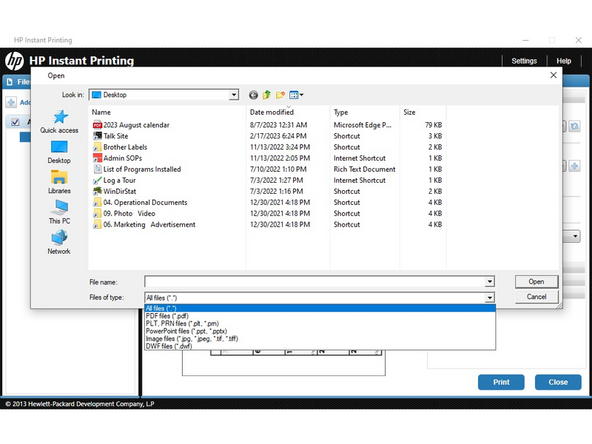Click the blue Print button
Image resolution: width=592 pixels, height=444 pixels.
point(501,382)
